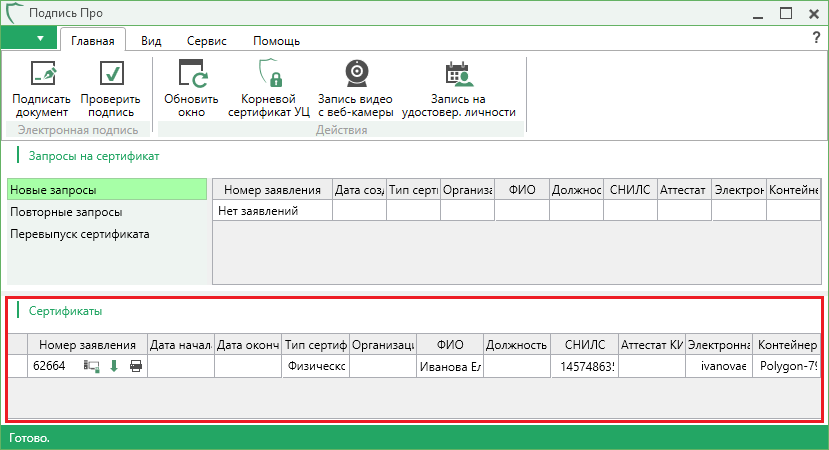Open Корневой сертификат УЦ
The image size is (829, 450).
click(x=269, y=75)
